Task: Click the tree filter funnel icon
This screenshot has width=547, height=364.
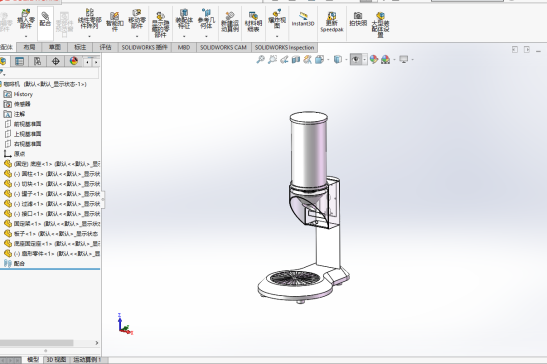Action: [x=2, y=73]
